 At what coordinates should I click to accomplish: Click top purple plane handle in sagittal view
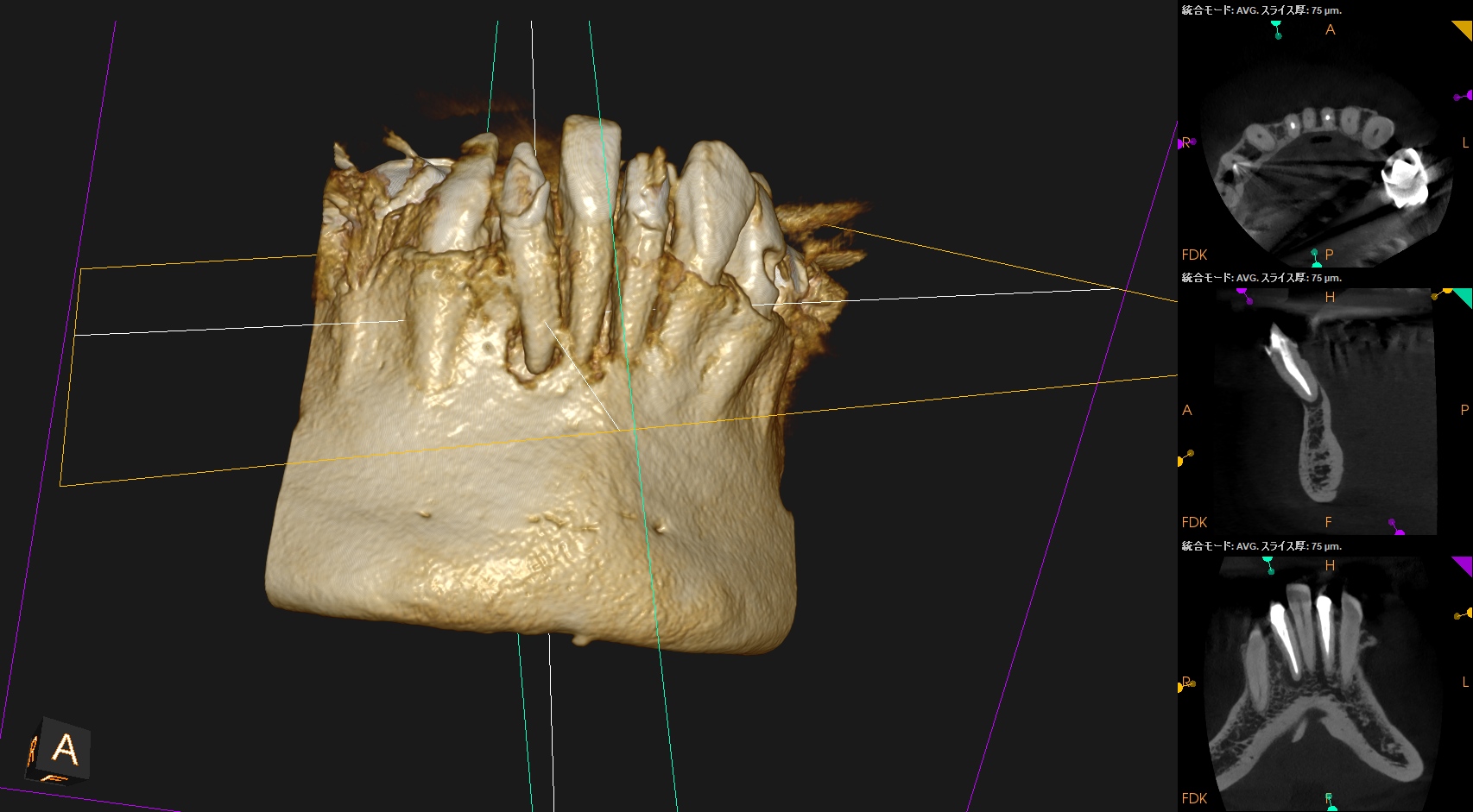[1244, 295]
